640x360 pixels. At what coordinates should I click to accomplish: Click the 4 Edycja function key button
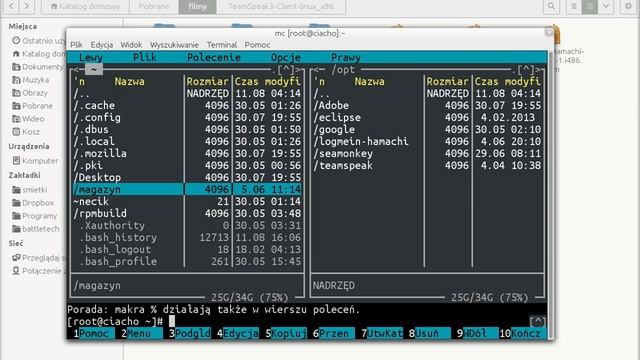(238, 333)
